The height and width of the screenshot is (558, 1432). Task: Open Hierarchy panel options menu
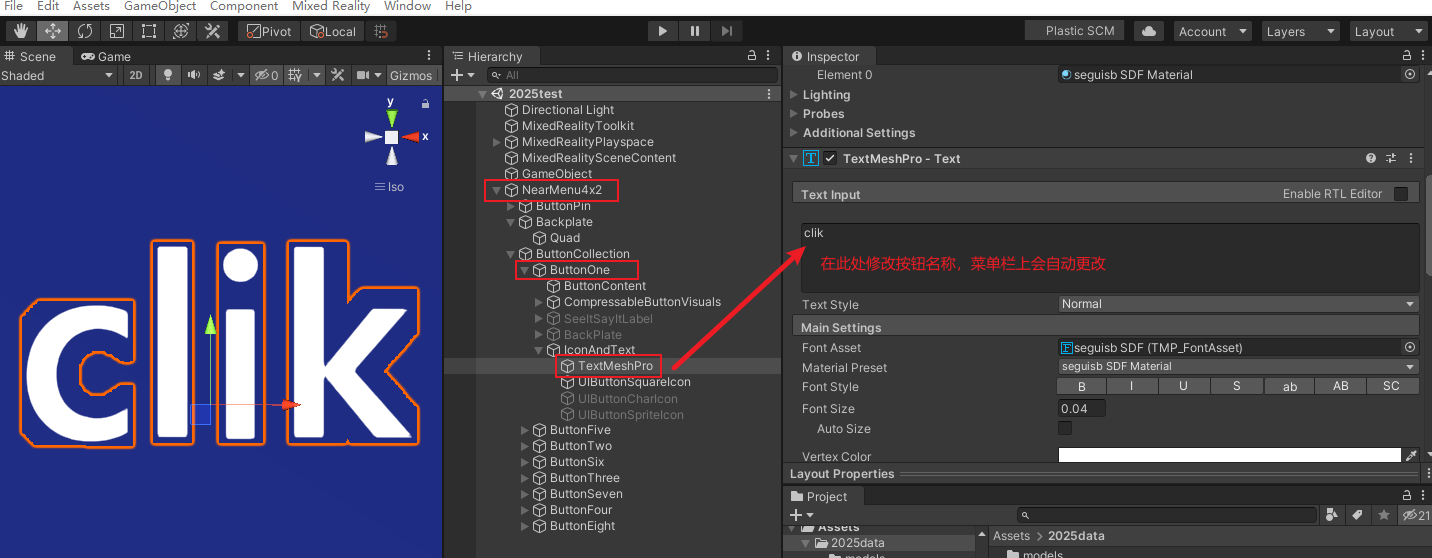(x=769, y=56)
